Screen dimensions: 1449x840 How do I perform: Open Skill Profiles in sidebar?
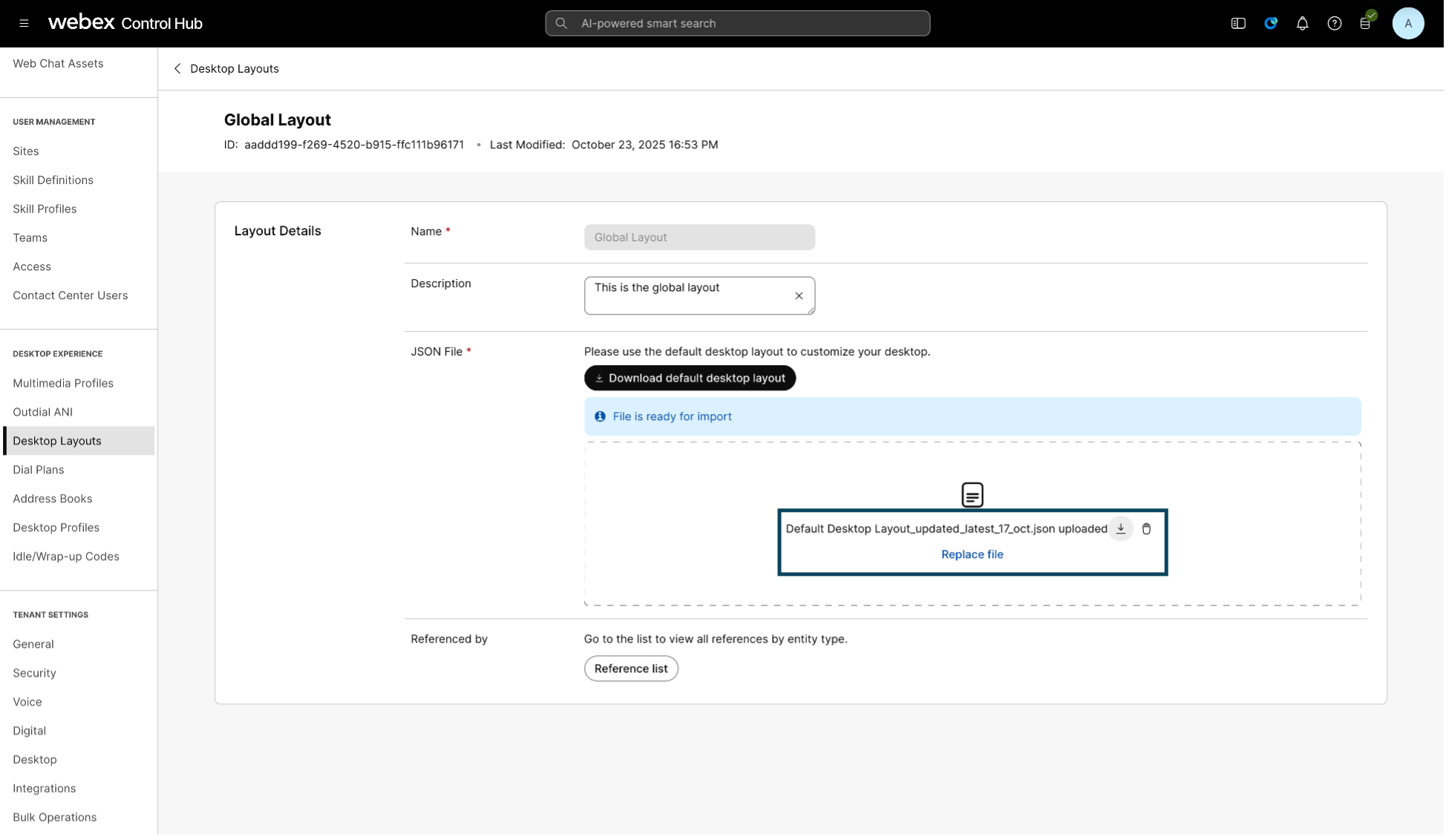[x=45, y=209]
